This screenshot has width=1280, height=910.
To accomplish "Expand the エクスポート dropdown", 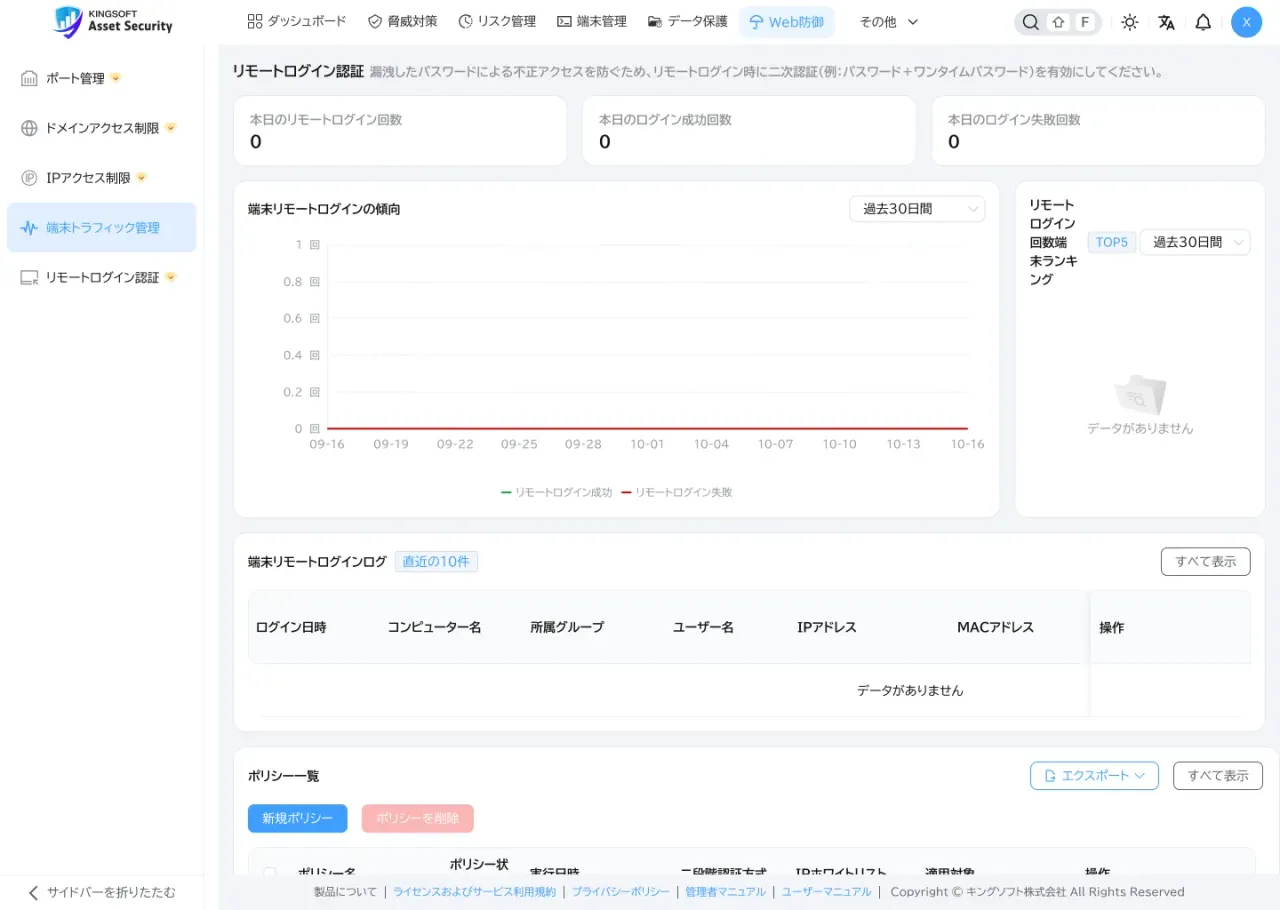I will tap(1094, 776).
